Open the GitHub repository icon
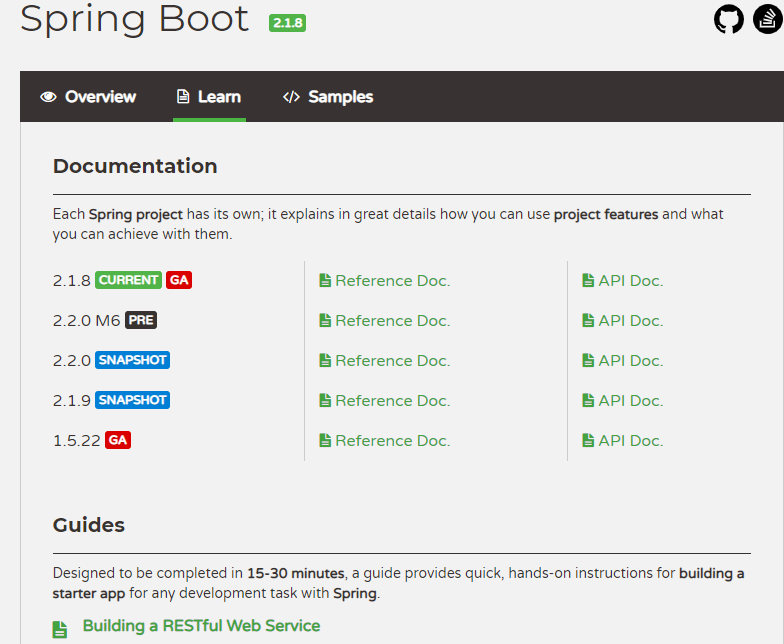 tap(728, 20)
